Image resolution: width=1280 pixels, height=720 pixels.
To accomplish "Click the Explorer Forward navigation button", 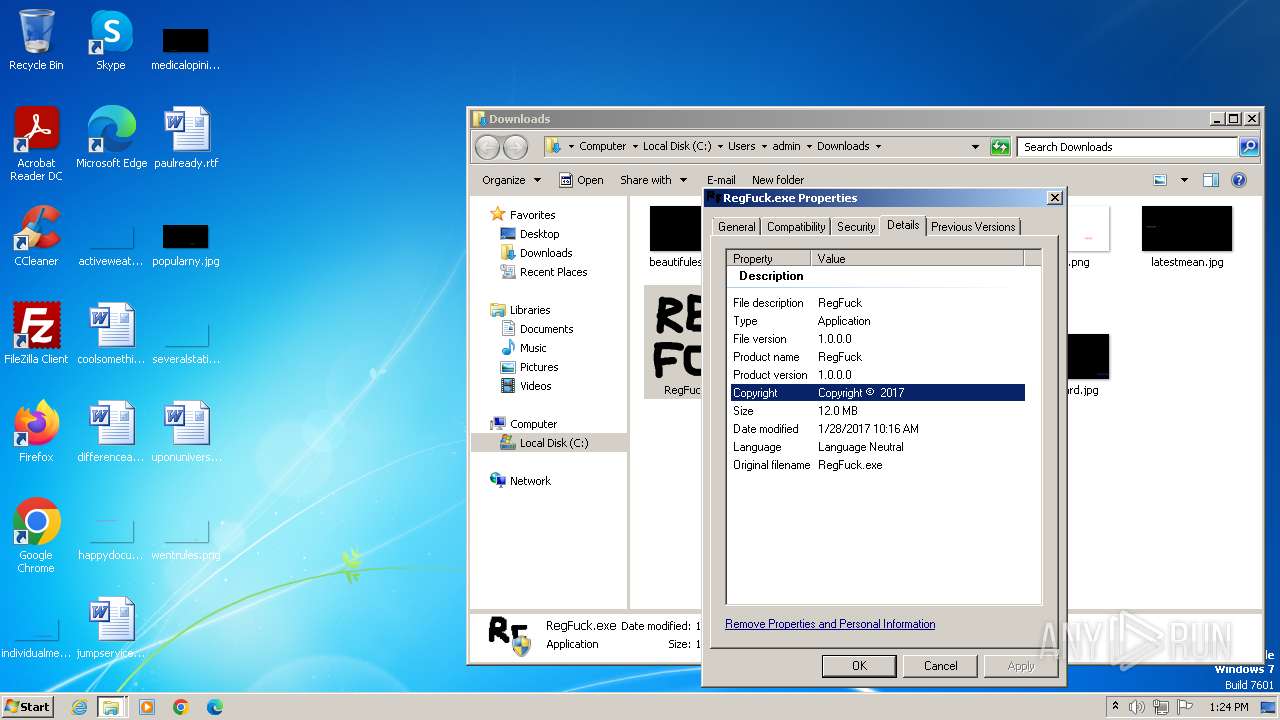I will [515, 147].
